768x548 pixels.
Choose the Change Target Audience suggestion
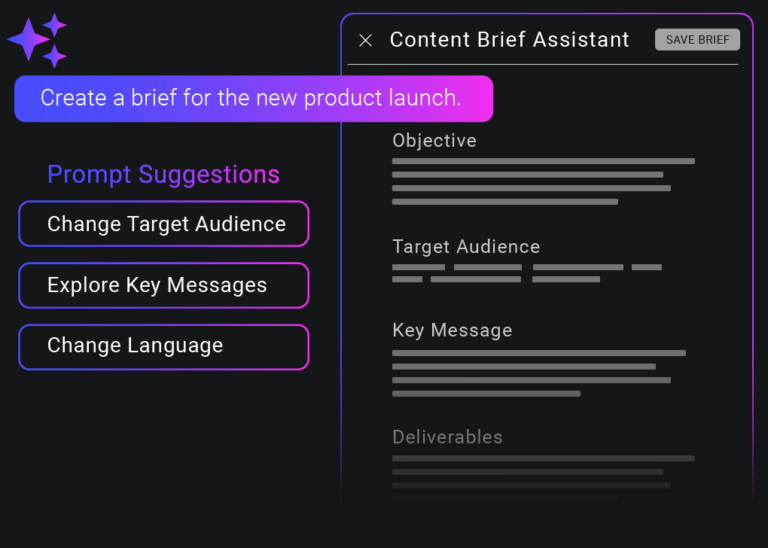pos(164,224)
